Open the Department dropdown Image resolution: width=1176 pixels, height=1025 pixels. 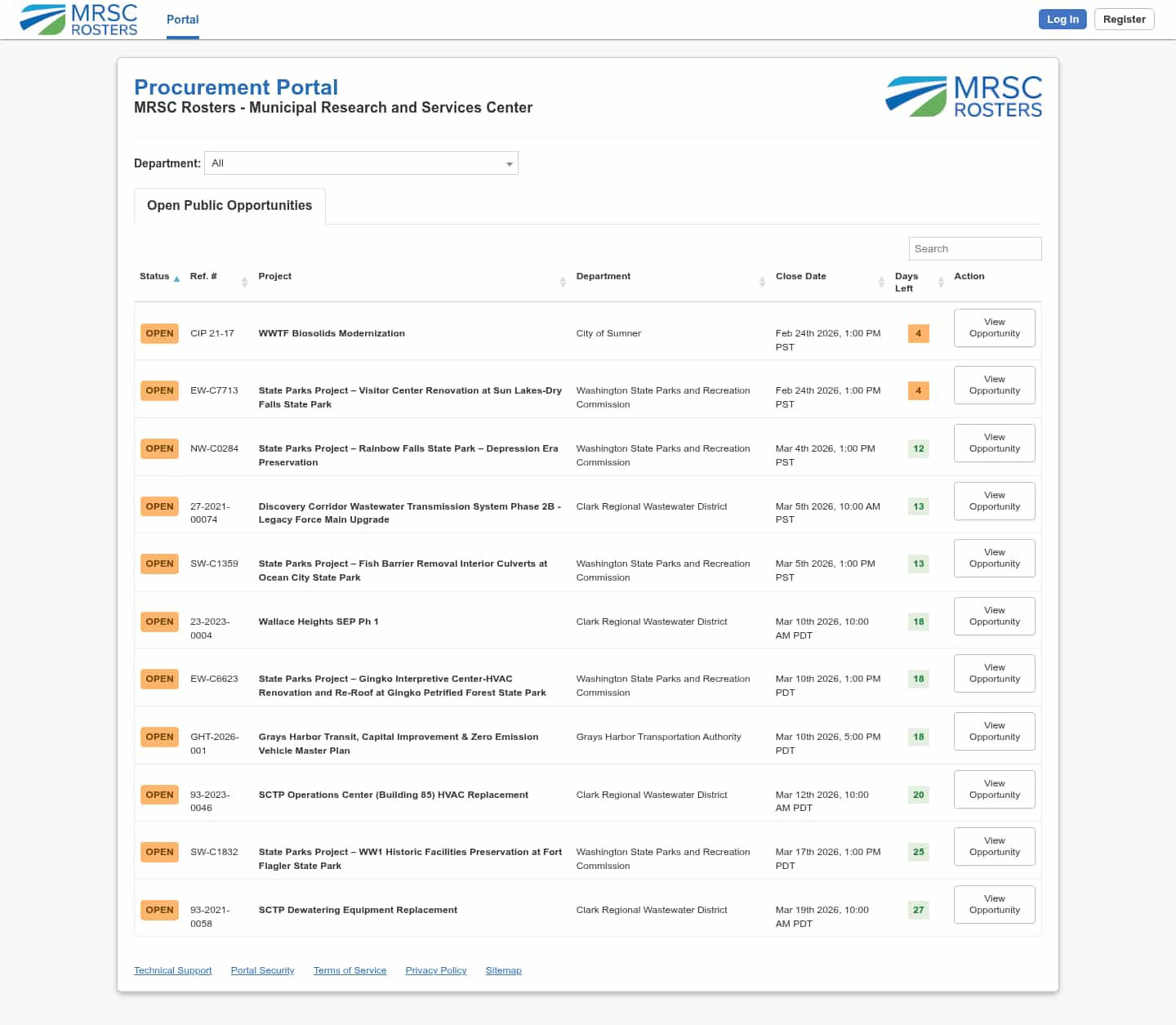[x=361, y=163]
